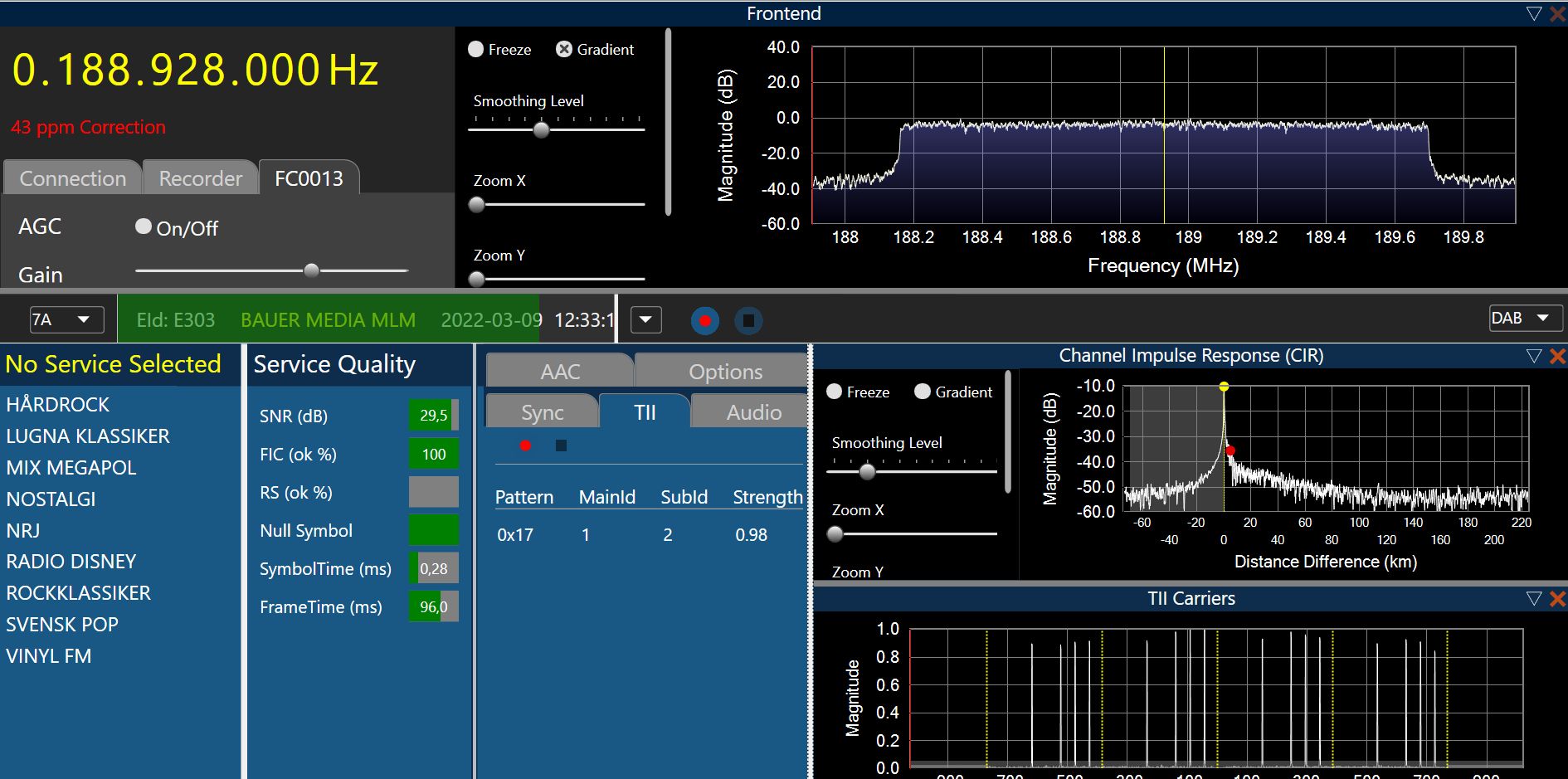Disable Gradient on the Frontend spectrum
1568x779 pixels.
564,49
